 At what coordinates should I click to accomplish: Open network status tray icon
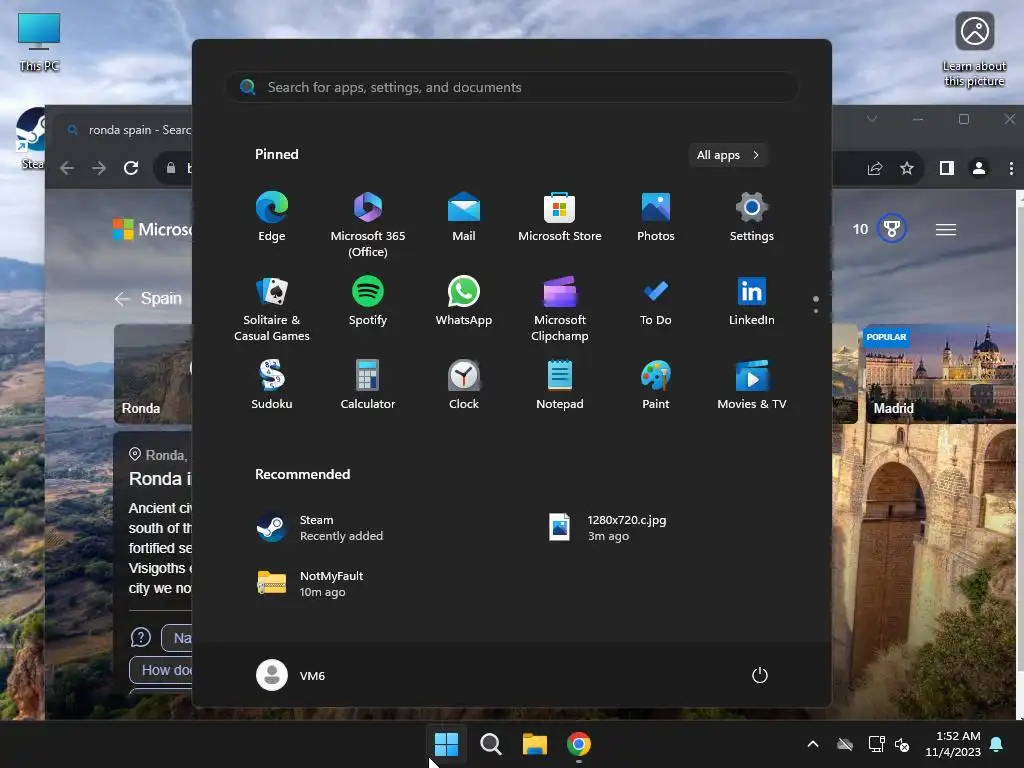pyautogui.click(x=876, y=744)
